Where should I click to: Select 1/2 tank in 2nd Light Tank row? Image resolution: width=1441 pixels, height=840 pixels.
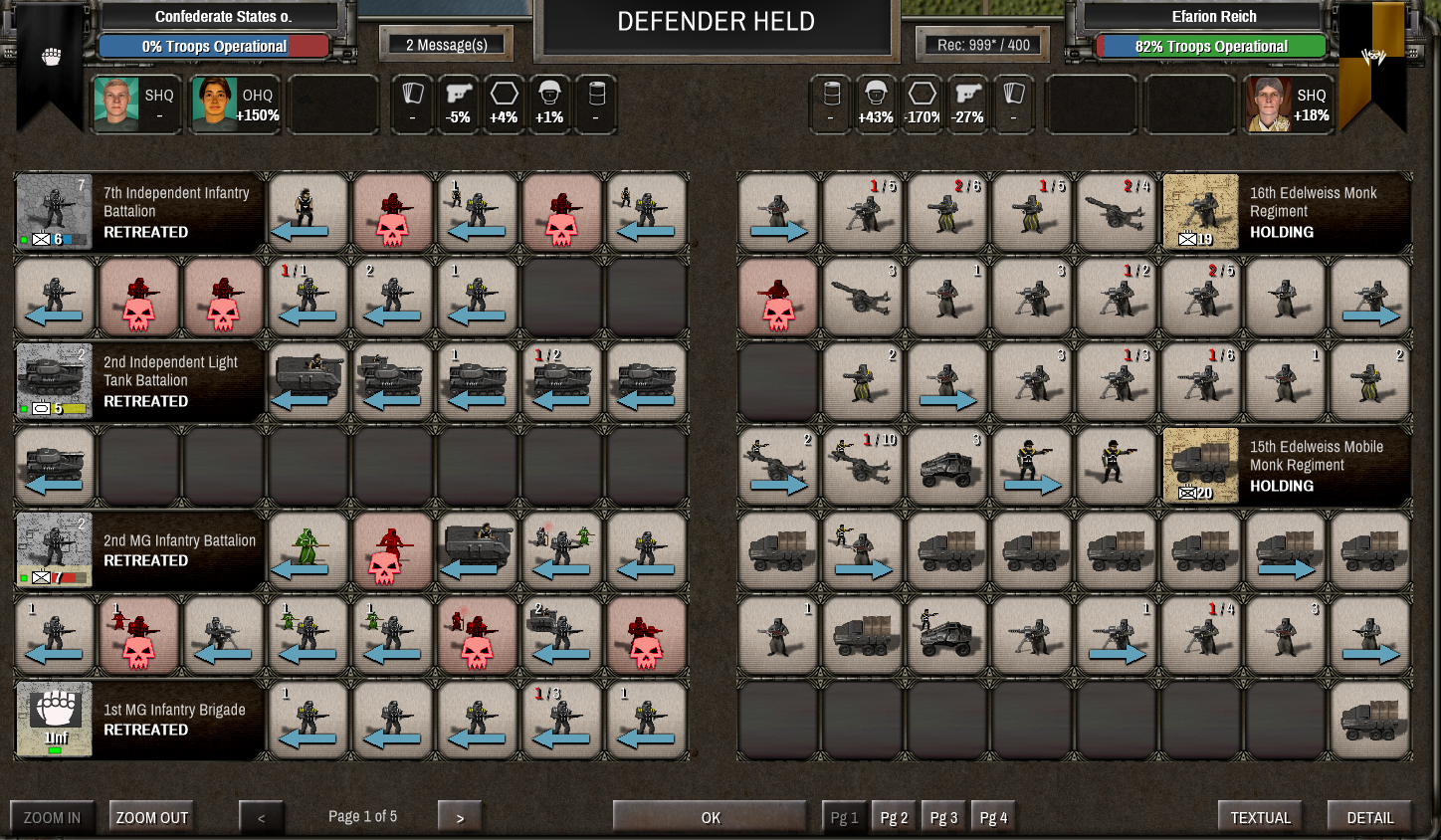(562, 381)
